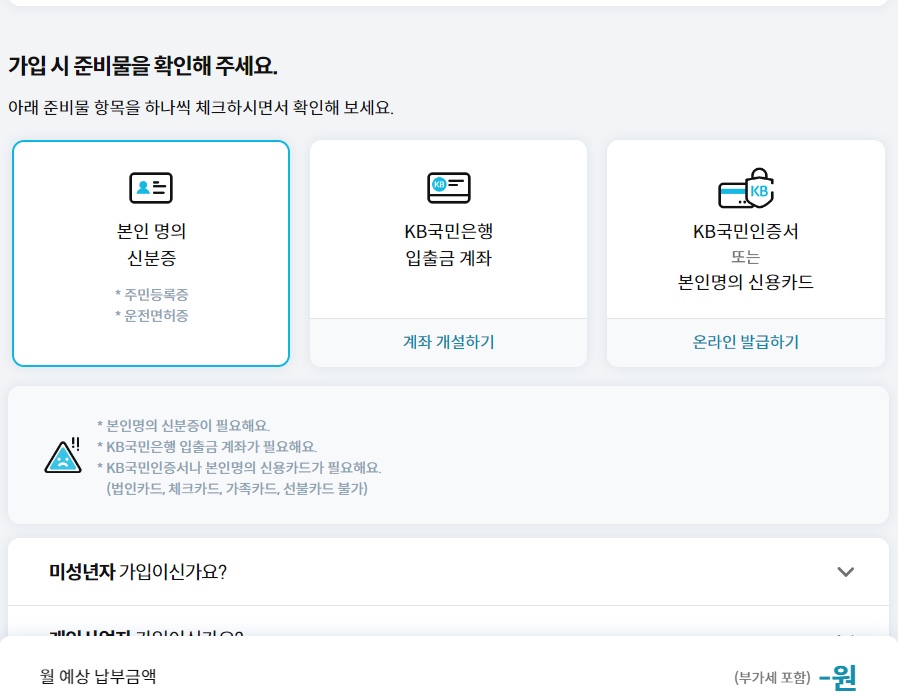Click the text 아래 준비물 항목을 하나씩 체크하시면서 확인해 보세요.
Viewport: 898px width, 696px height.
click(201, 108)
